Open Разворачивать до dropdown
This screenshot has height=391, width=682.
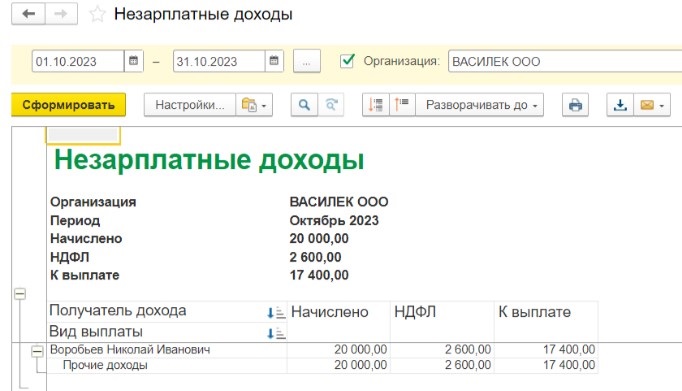pyautogui.click(x=480, y=105)
